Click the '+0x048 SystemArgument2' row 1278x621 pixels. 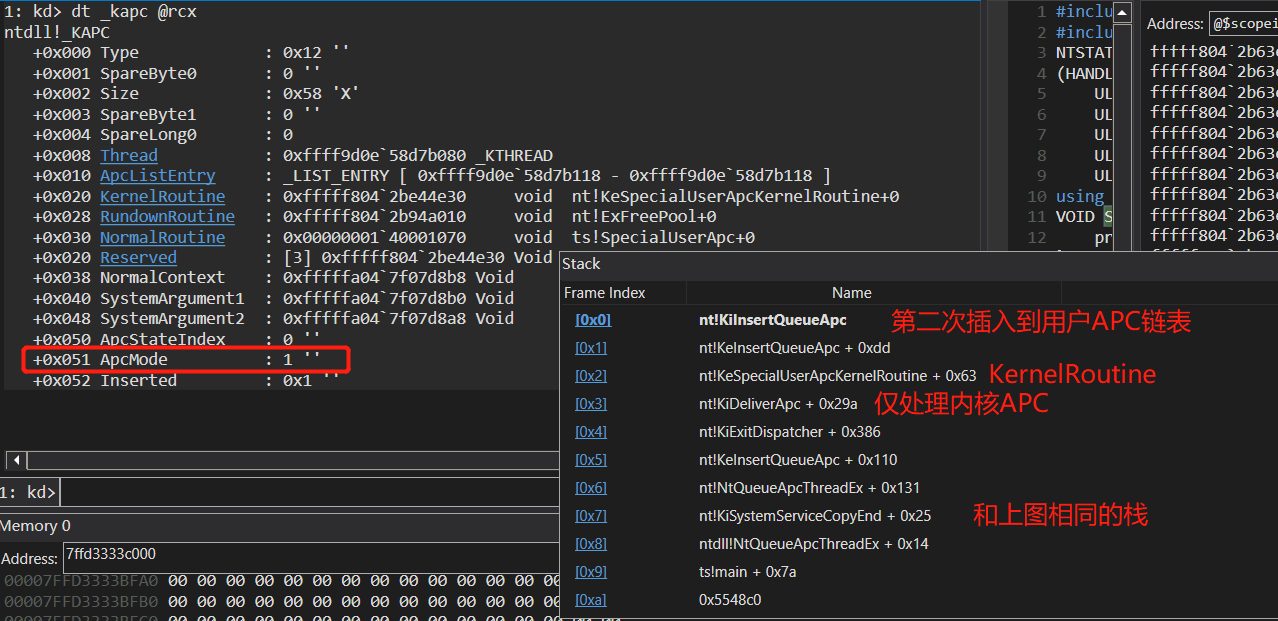point(273,318)
